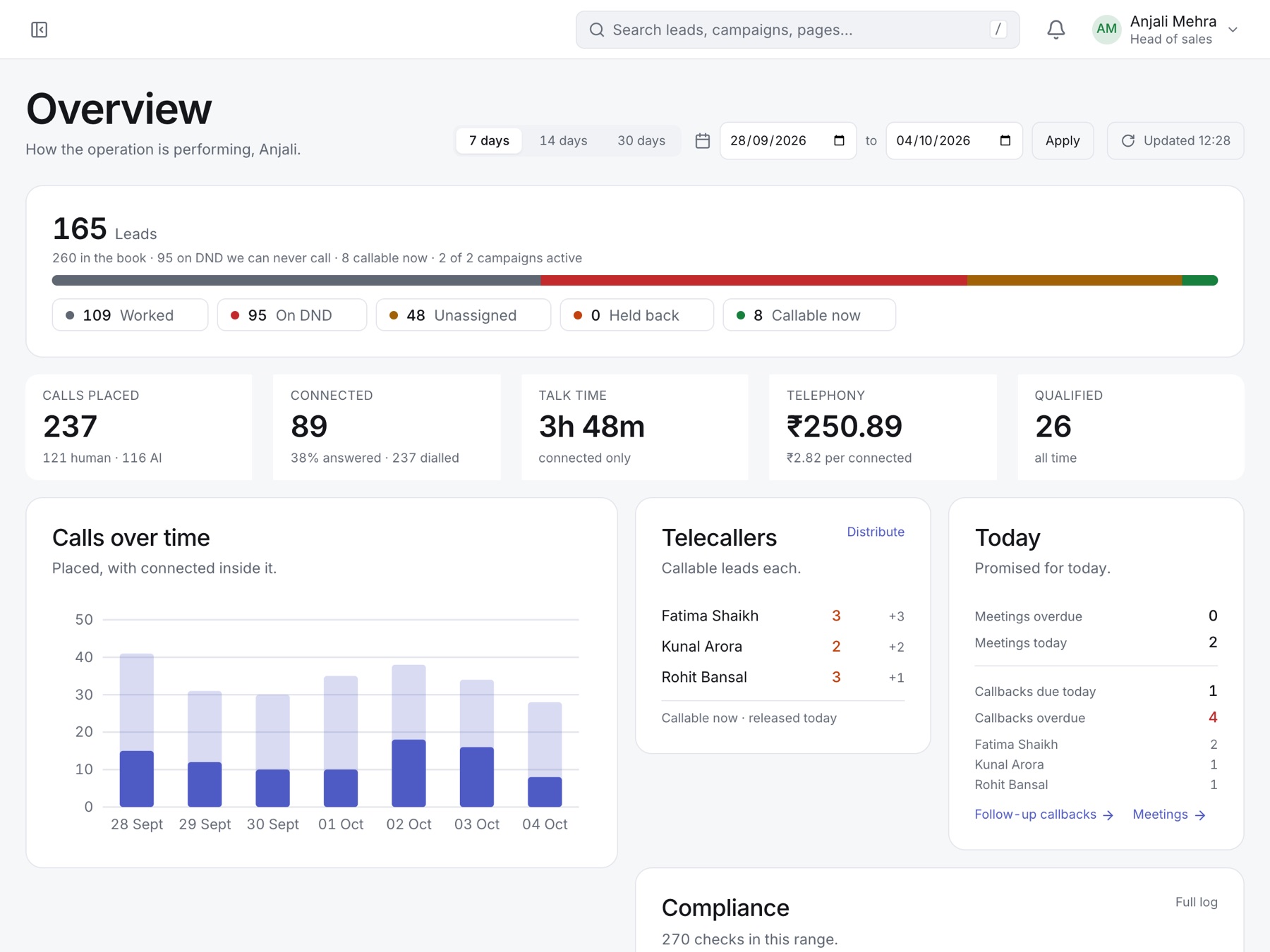This screenshot has width=1270, height=952.
Task: Click the Connected 89 card
Action: pos(387,427)
